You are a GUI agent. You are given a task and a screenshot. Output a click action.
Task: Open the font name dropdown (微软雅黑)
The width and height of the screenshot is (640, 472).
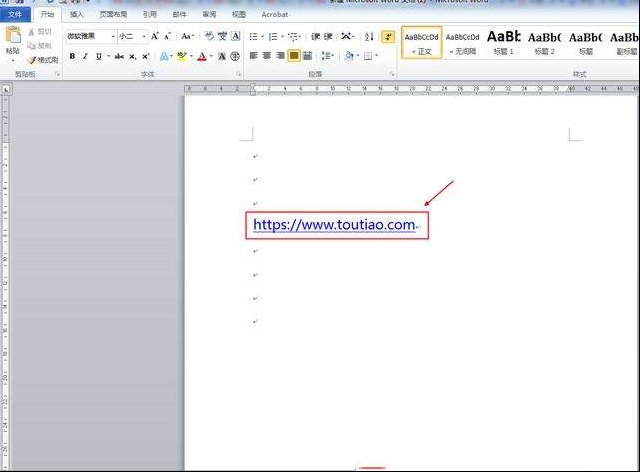[x=113, y=37]
